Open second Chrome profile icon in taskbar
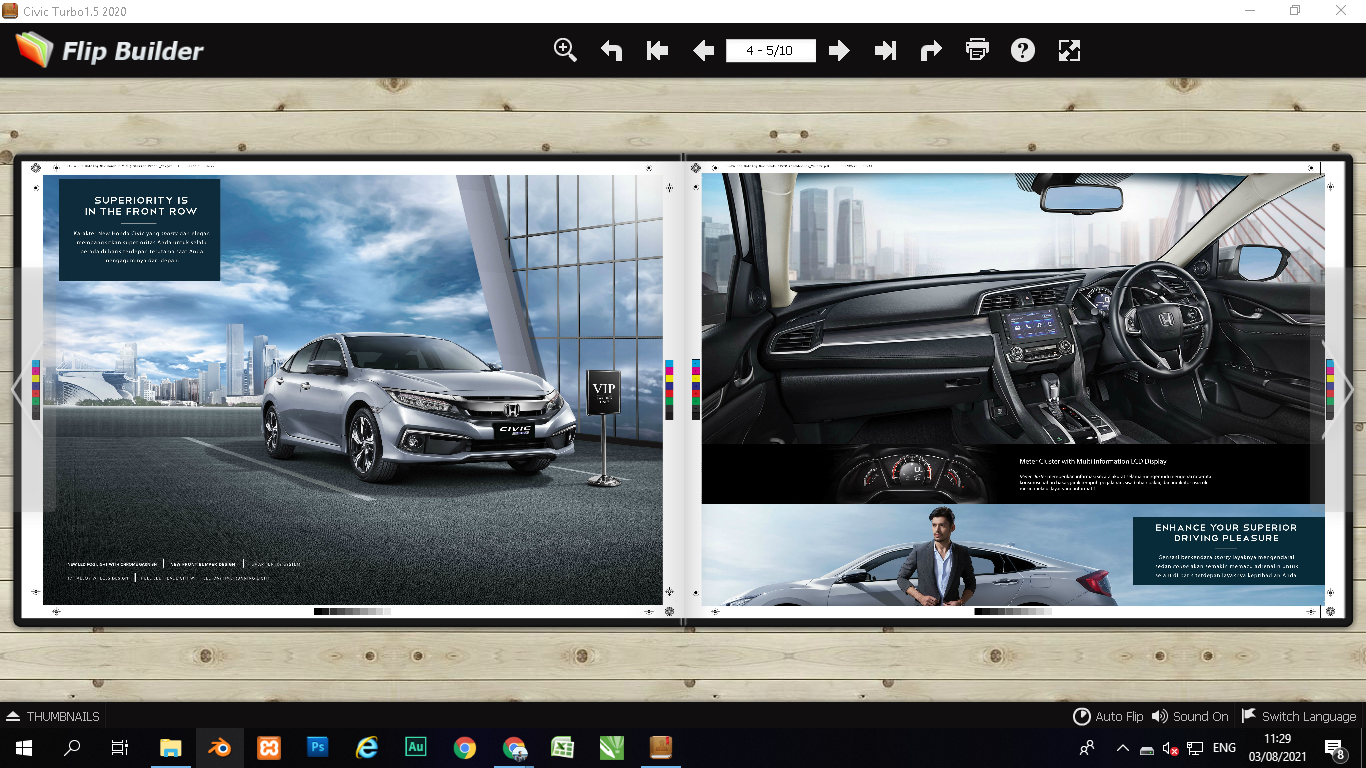1366x768 pixels. (514, 748)
